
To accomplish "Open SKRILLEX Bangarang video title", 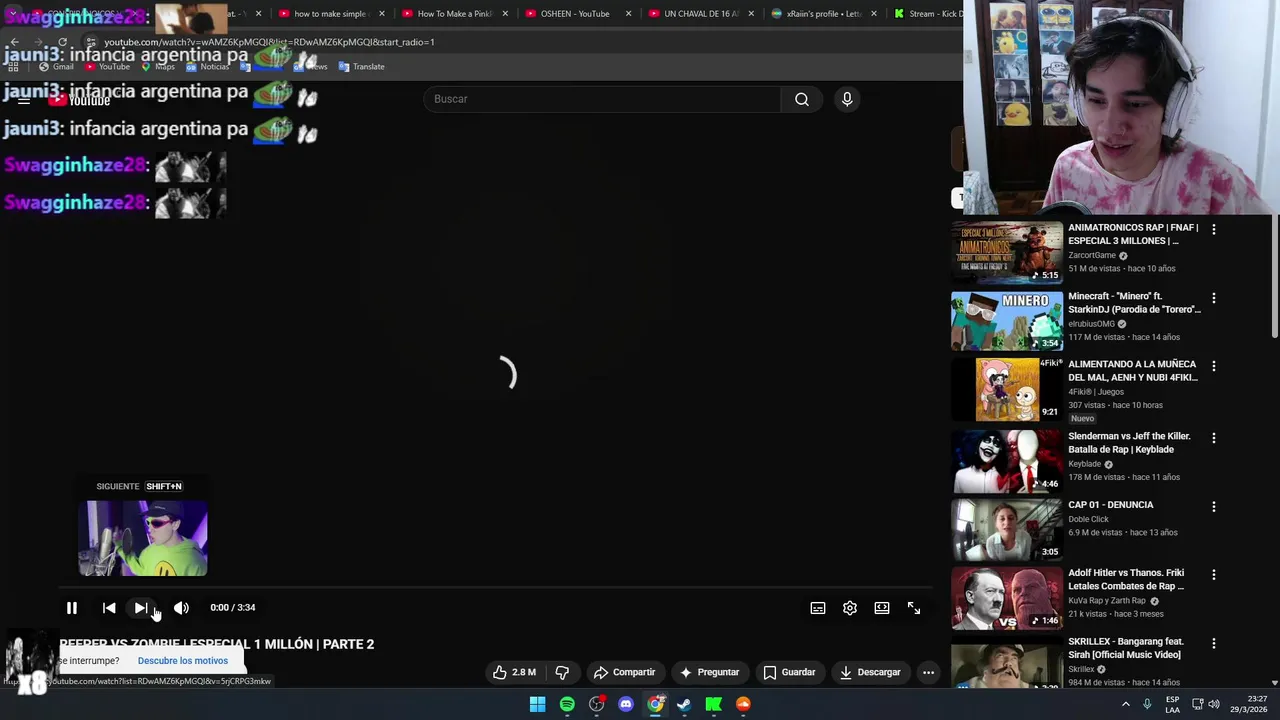I will coord(1126,648).
